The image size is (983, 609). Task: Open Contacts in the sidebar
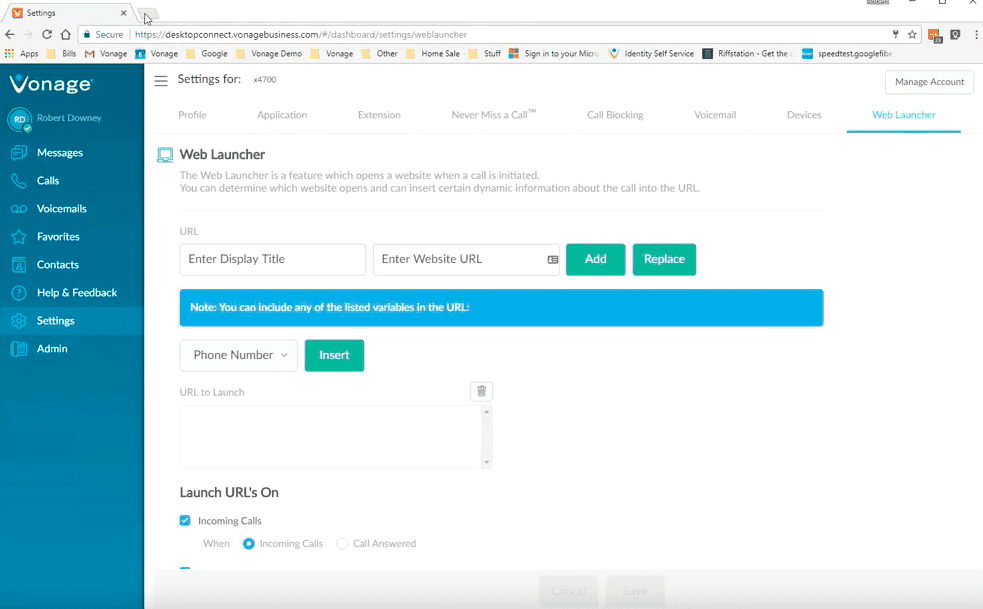(18, 265)
